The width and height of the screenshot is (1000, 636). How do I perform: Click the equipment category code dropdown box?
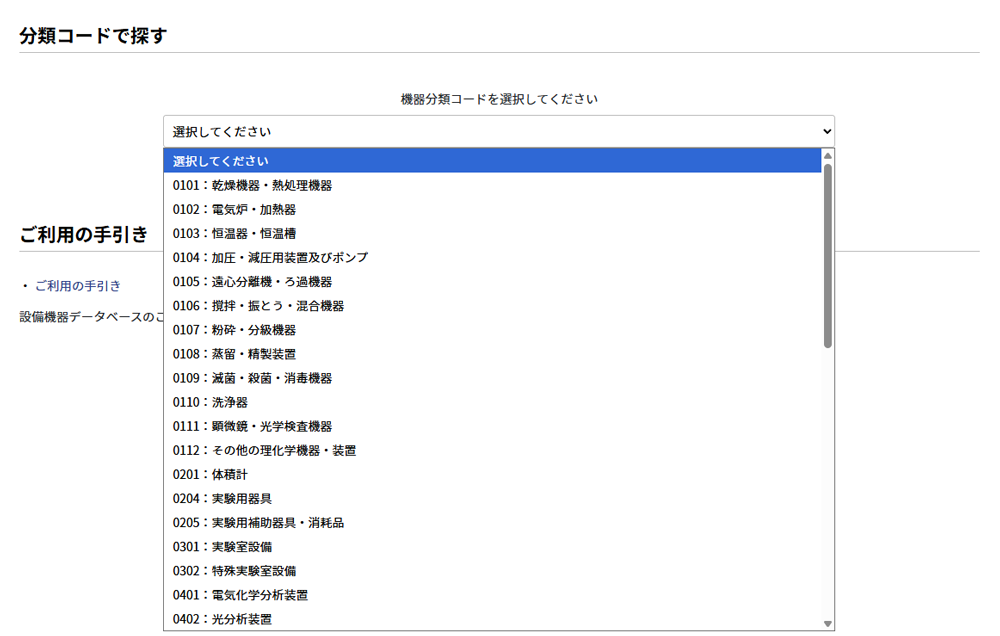coord(498,131)
